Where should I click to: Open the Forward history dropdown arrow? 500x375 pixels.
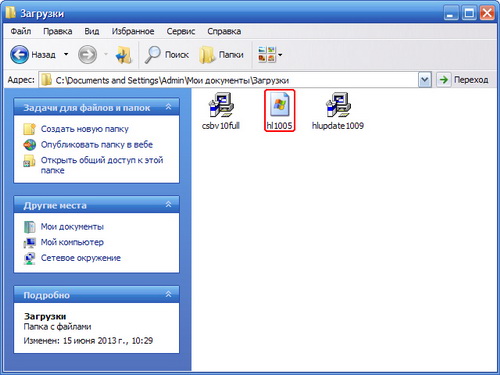pyautogui.click(x=106, y=54)
